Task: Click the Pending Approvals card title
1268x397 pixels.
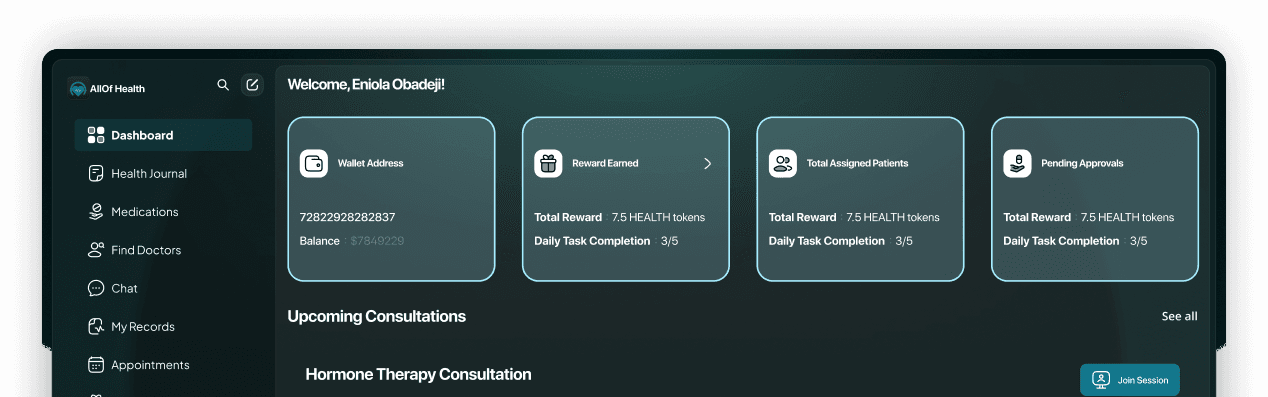Action: (1082, 163)
